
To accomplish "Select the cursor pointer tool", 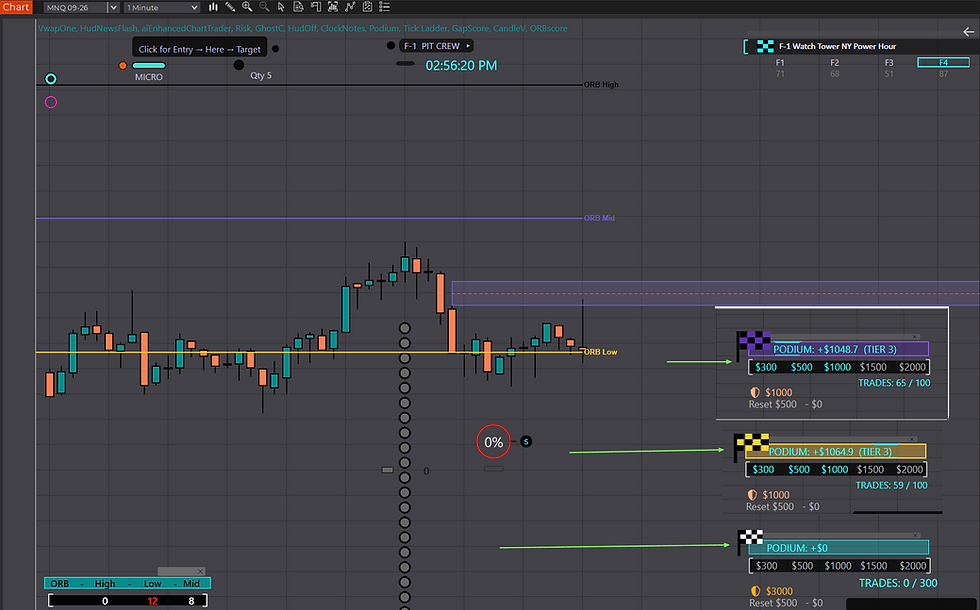I will (x=281, y=7).
